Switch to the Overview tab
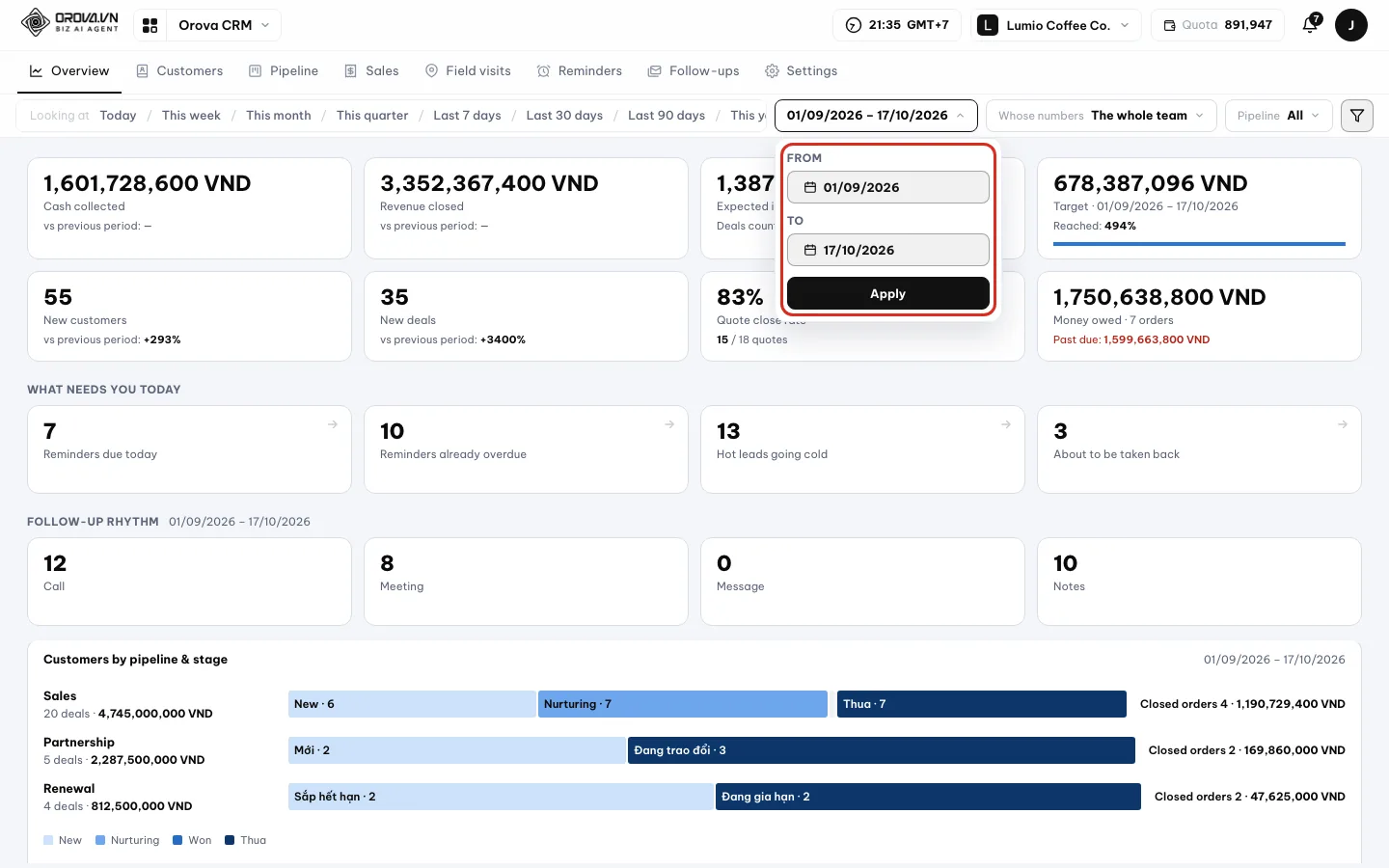The image size is (1389, 868). [69, 71]
